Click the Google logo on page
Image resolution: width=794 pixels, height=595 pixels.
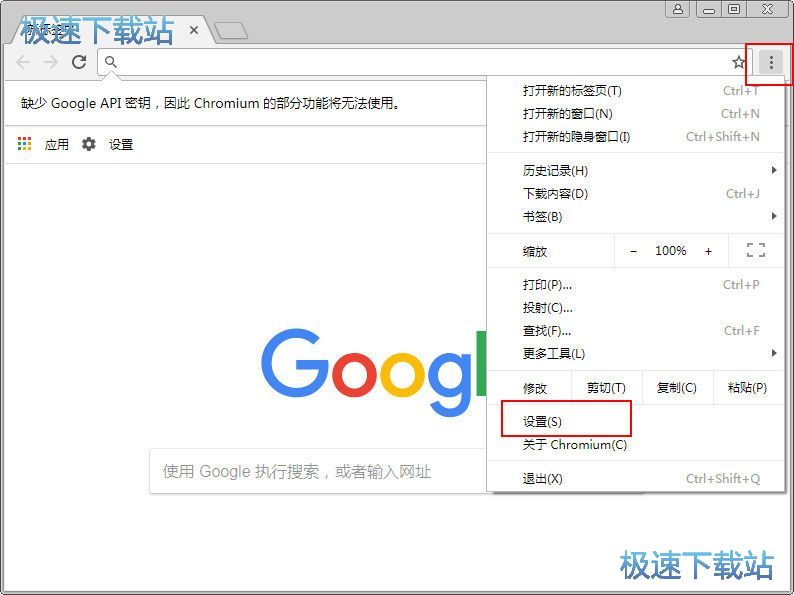374,373
